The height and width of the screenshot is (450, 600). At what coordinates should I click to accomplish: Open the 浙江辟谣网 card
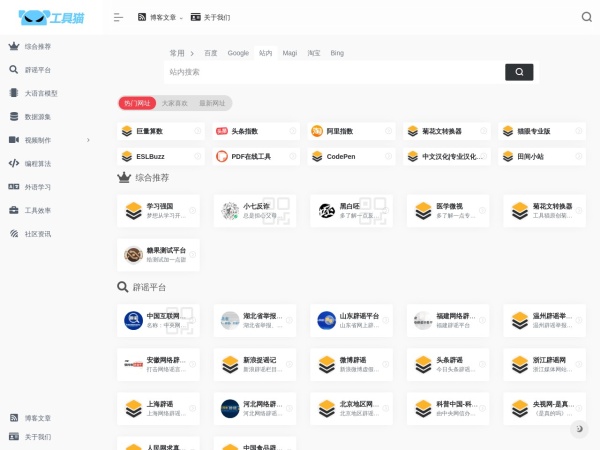click(x=545, y=365)
